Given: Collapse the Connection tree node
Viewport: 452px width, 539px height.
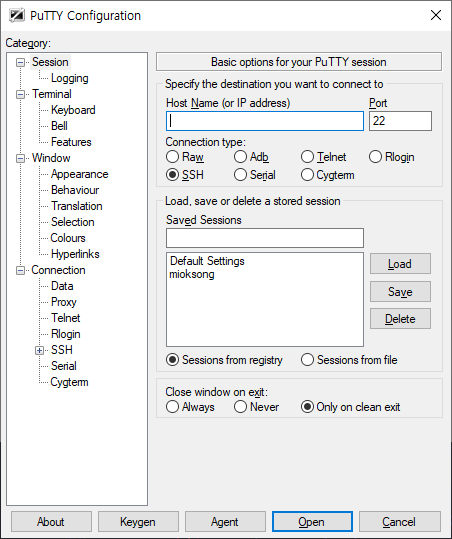Looking at the screenshot, I should (21, 271).
